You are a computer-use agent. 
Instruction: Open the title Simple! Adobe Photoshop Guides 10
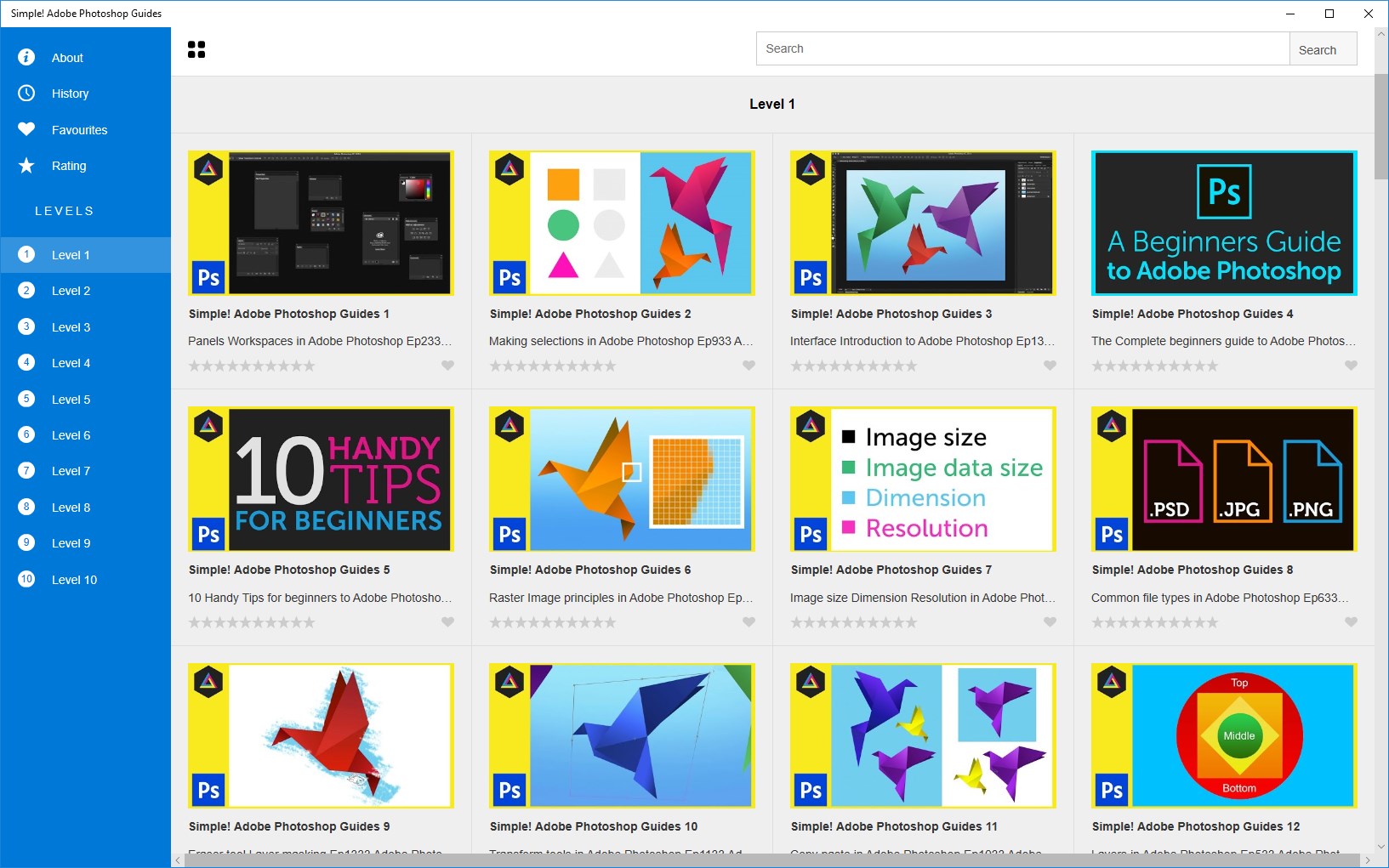click(594, 826)
